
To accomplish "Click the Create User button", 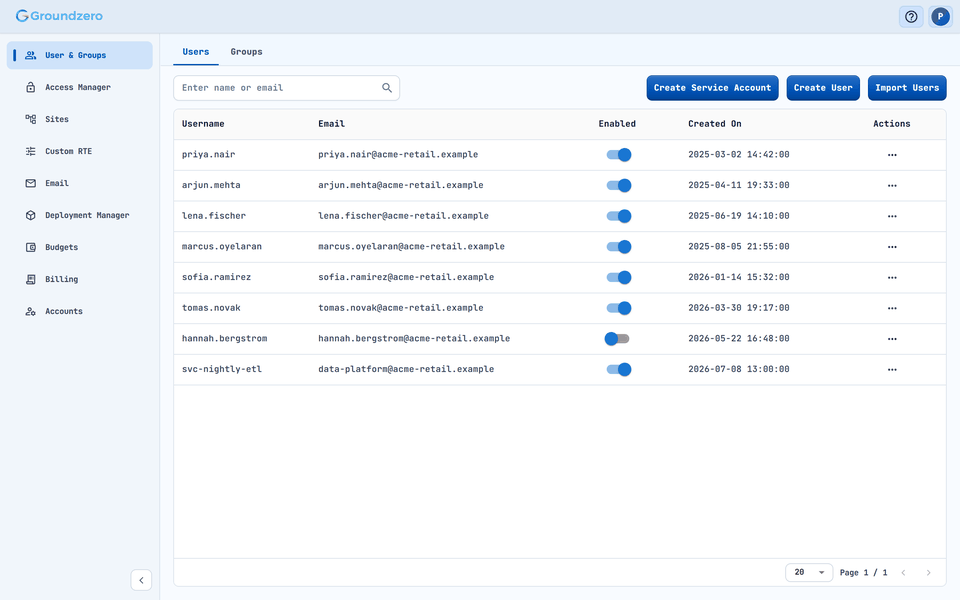I will click(x=823, y=88).
